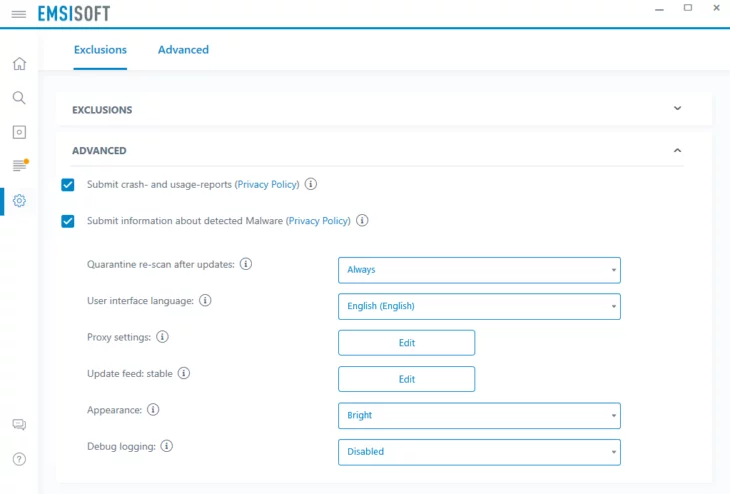Image resolution: width=730 pixels, height=494 pixels.
Task: Expand the Exclusions section chevron
Action: [x=677, y=108]
